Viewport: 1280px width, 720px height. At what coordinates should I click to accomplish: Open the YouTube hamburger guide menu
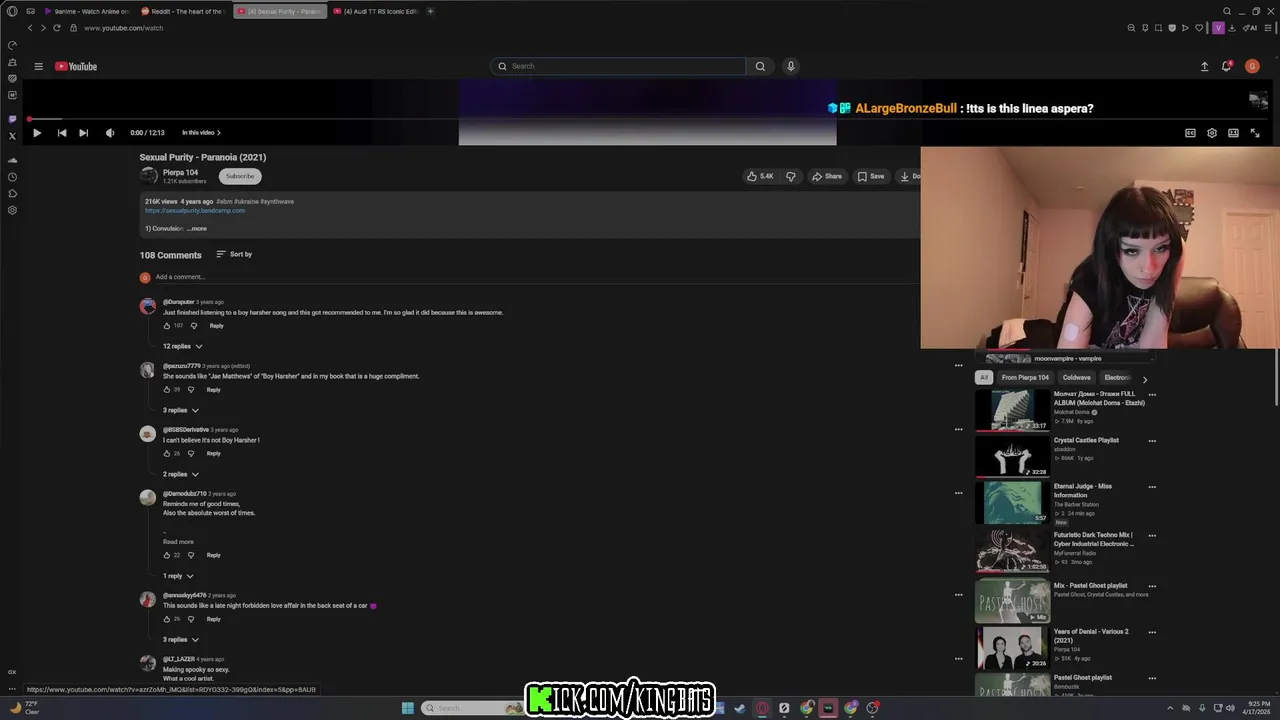pos(38,66)
